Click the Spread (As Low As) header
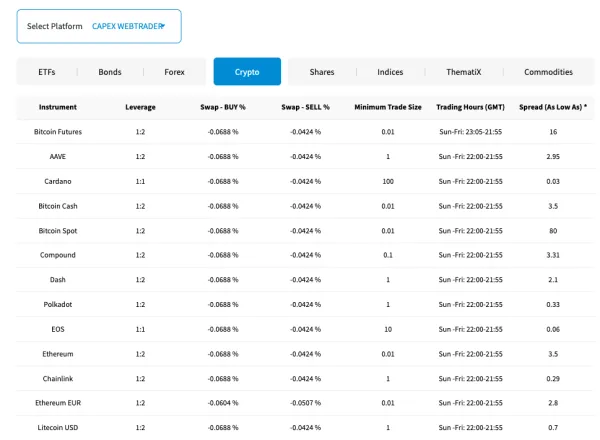Image resolution: width=600 pixels, height=440 pixels. 553,107
